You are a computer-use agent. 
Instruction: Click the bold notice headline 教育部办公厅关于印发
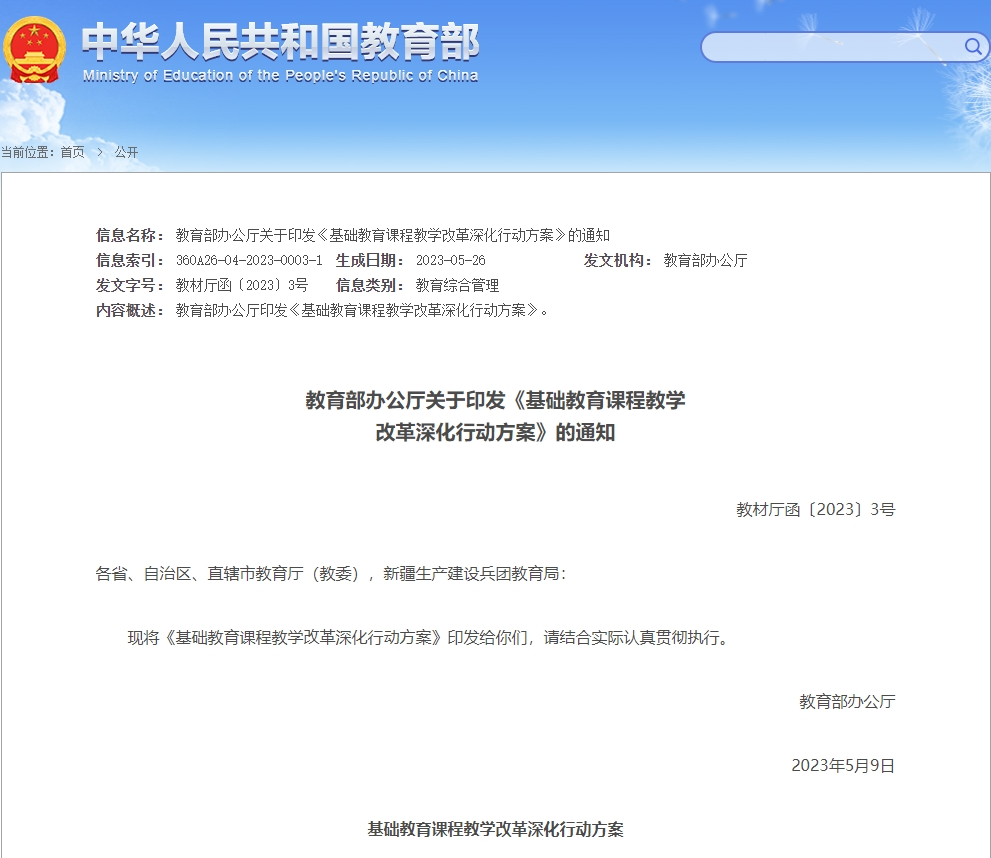[496, 401]
